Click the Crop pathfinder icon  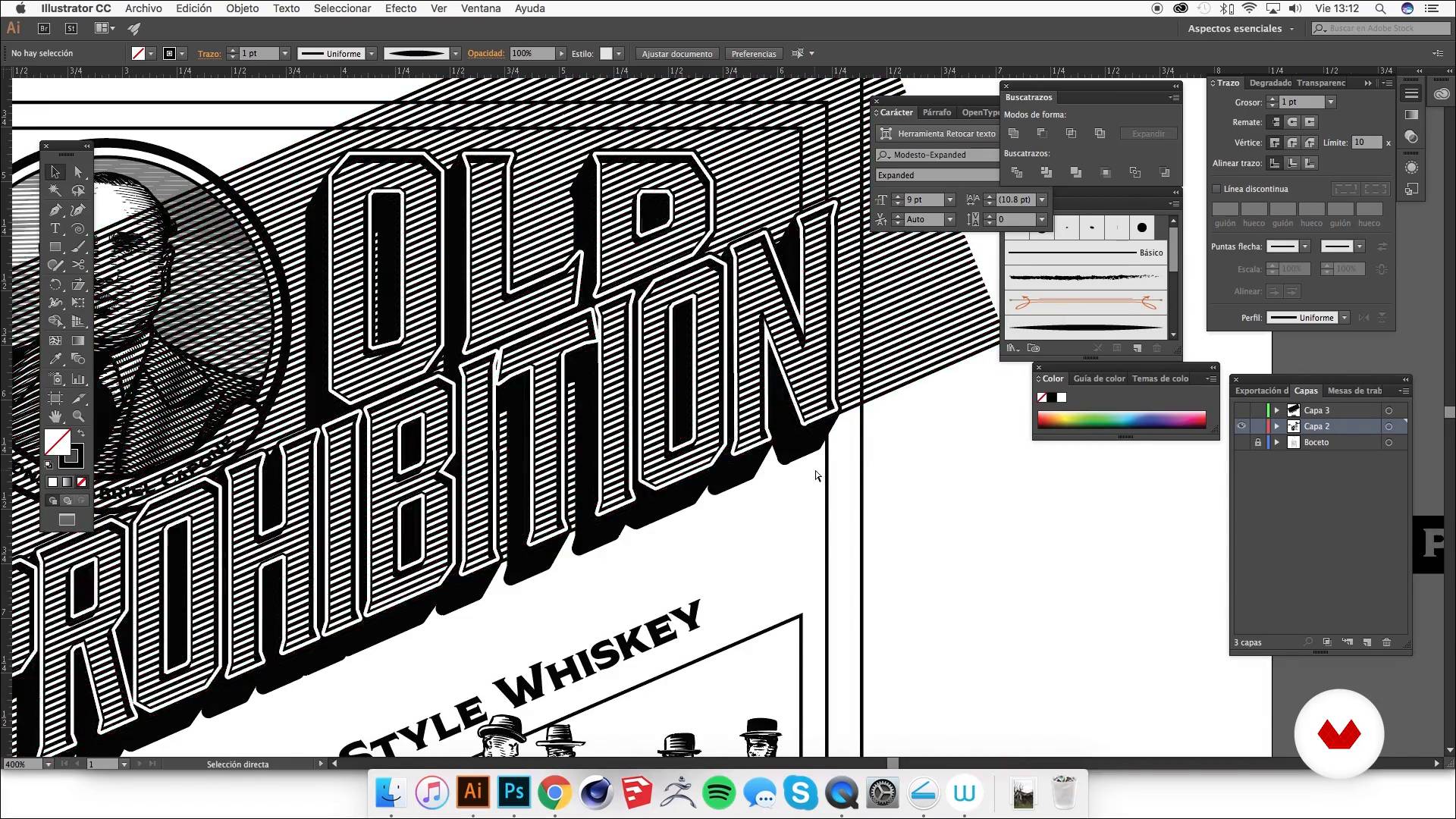pos(1106,173)
